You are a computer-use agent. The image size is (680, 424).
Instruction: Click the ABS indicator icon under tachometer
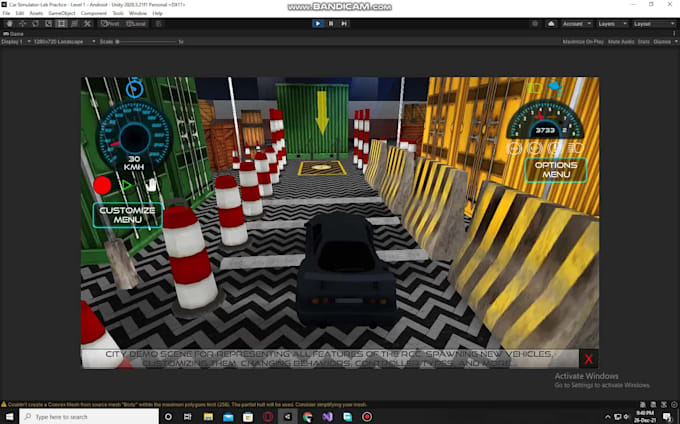click(514, 148)
